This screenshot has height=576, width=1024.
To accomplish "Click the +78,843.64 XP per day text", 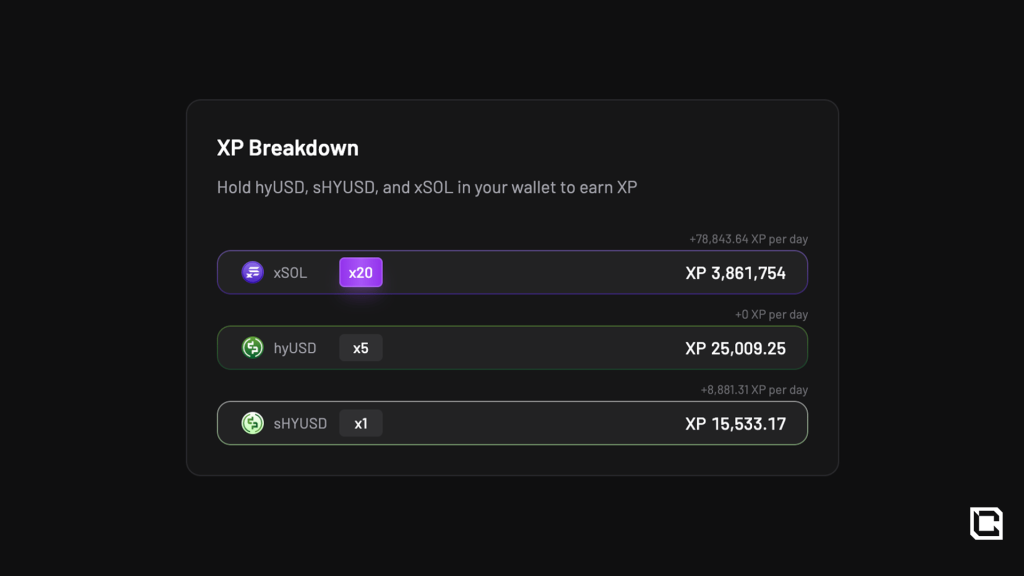I will pos(748,239).
